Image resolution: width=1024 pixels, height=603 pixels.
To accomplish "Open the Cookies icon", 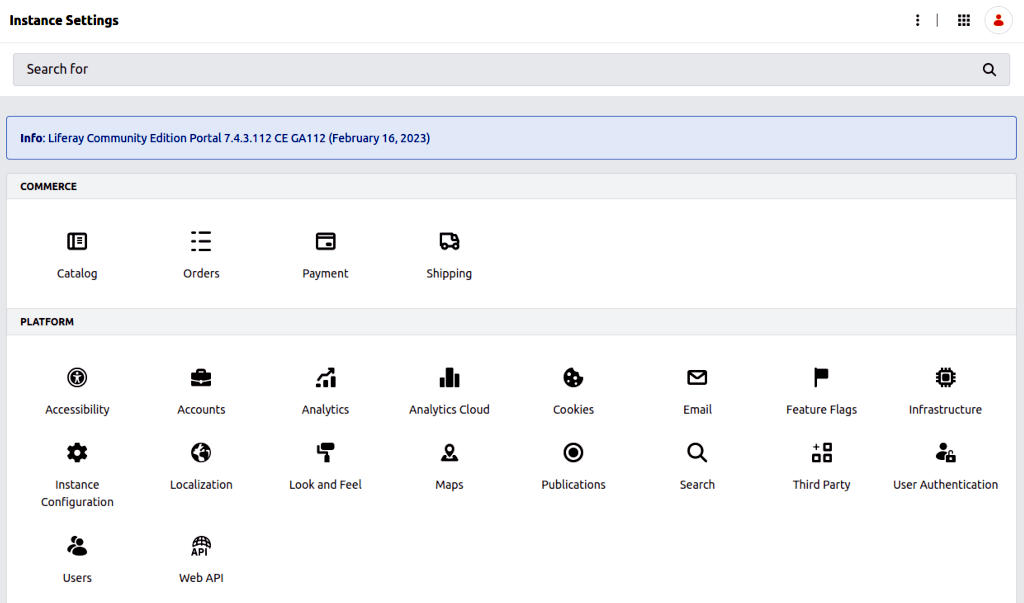I will (x=573, y=377).
